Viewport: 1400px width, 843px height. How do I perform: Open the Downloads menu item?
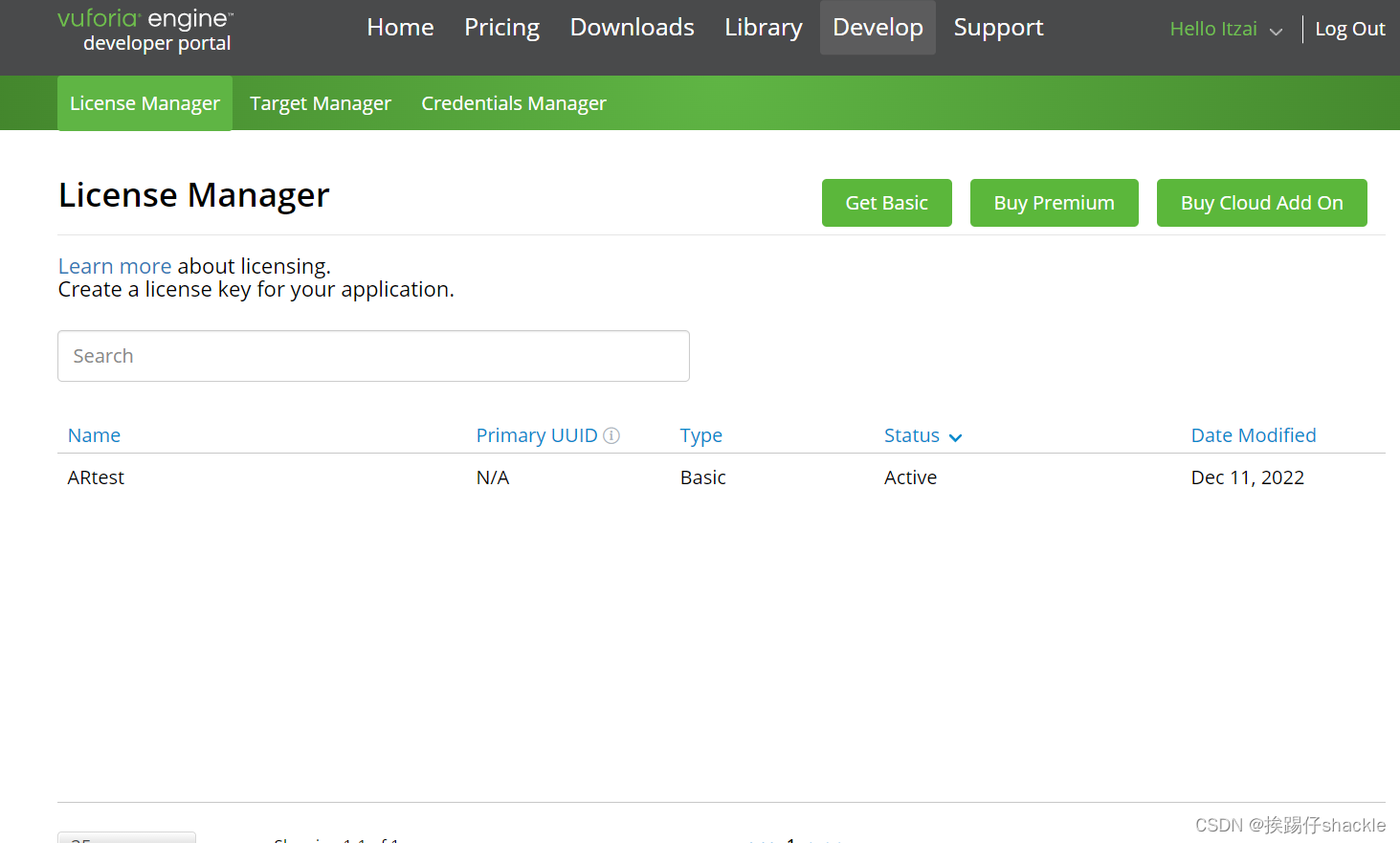point(632,28)
